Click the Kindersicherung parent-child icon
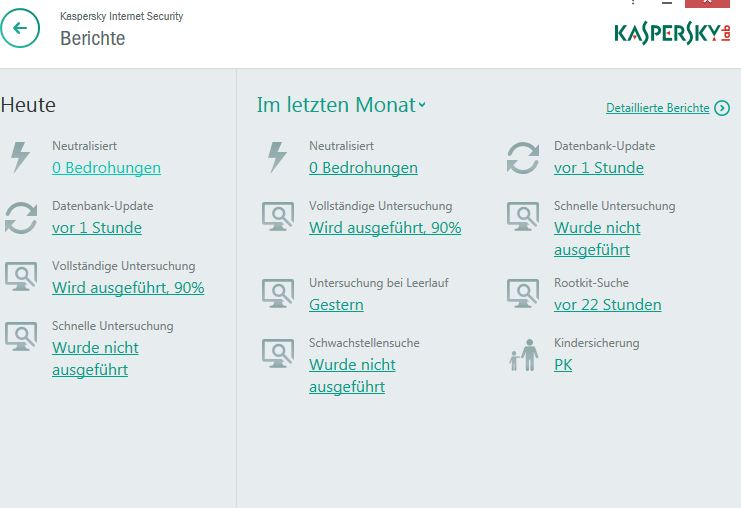The image size is (741, 508). (x=524, y=355)
